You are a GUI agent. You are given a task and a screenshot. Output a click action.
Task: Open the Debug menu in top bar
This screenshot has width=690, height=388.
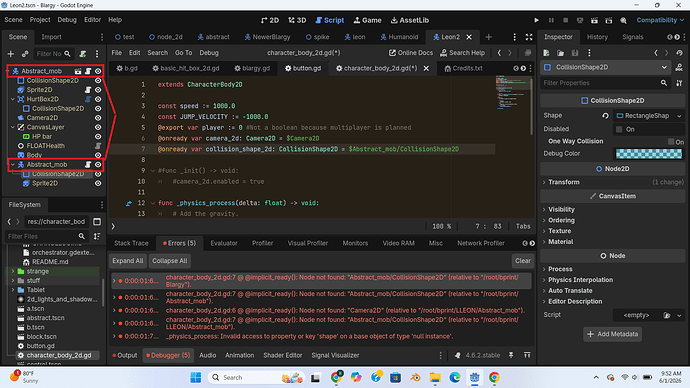[x=67, y=20]
